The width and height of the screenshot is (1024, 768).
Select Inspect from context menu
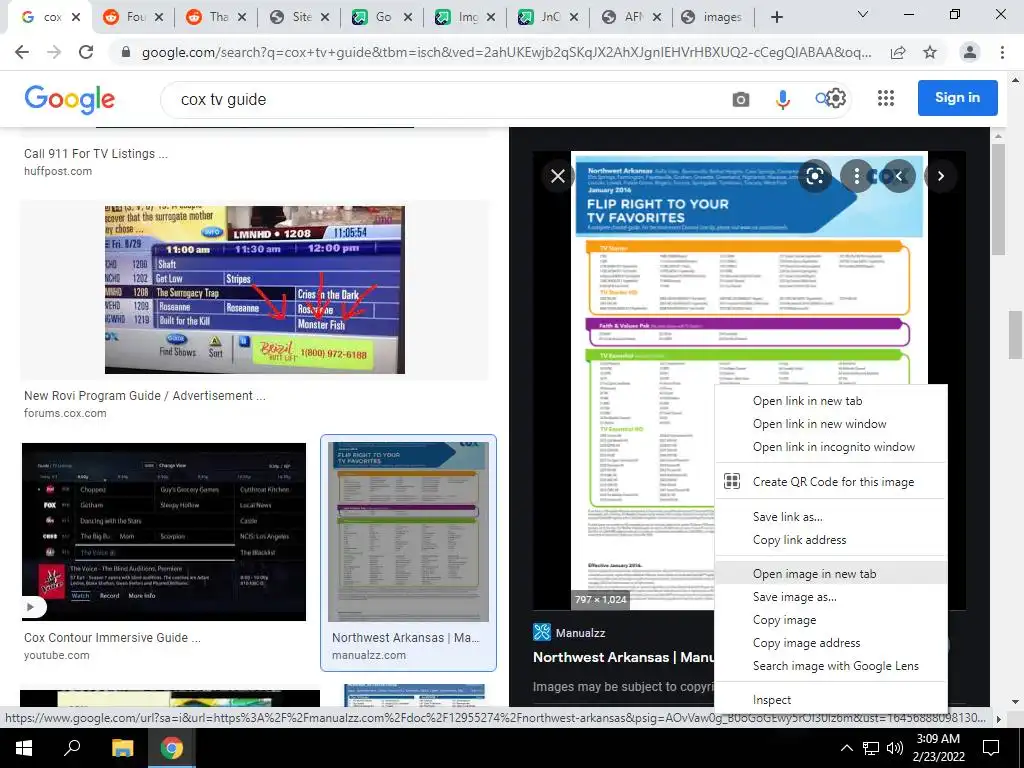831,699
